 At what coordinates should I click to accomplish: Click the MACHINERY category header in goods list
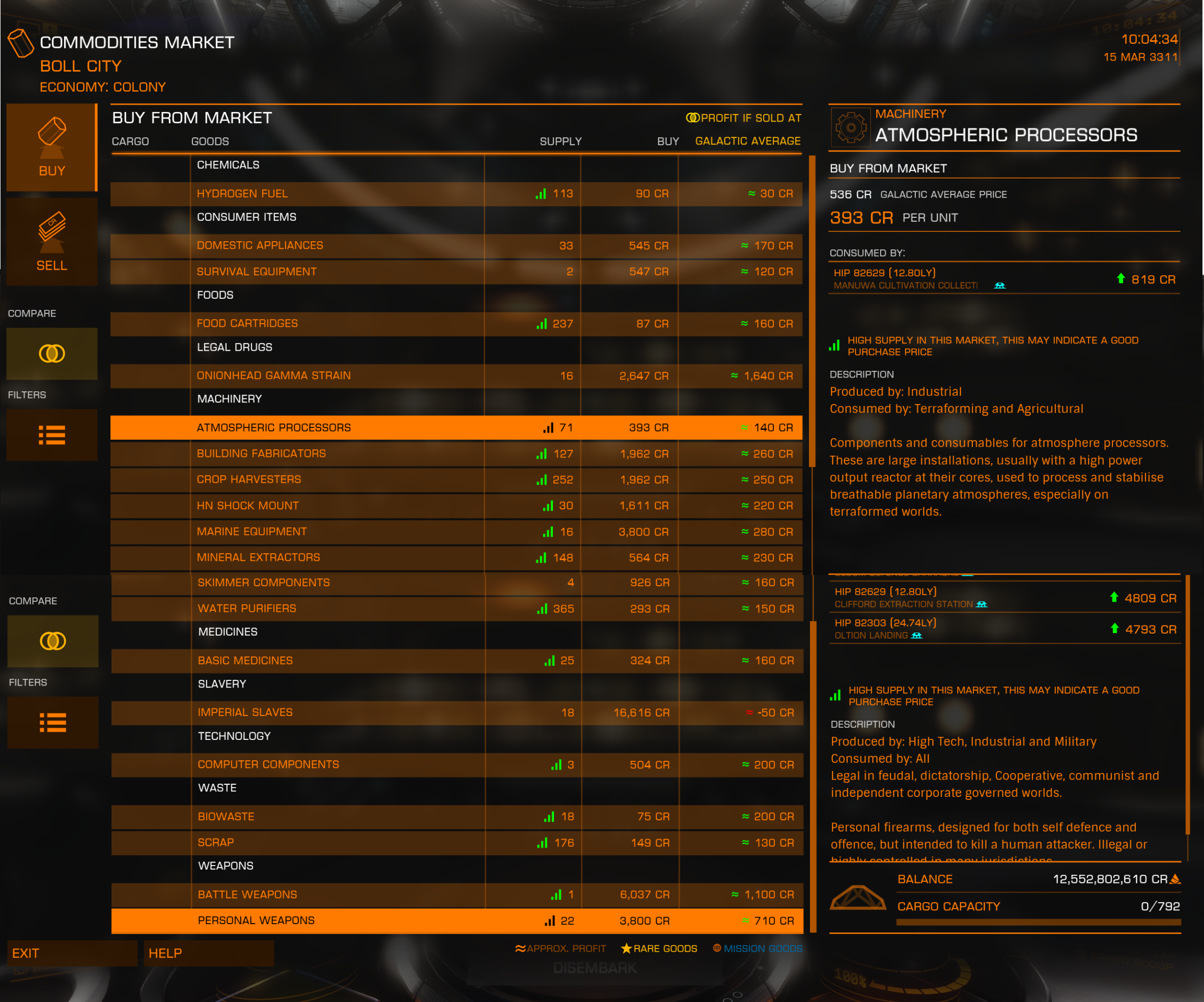click(229, 399)
